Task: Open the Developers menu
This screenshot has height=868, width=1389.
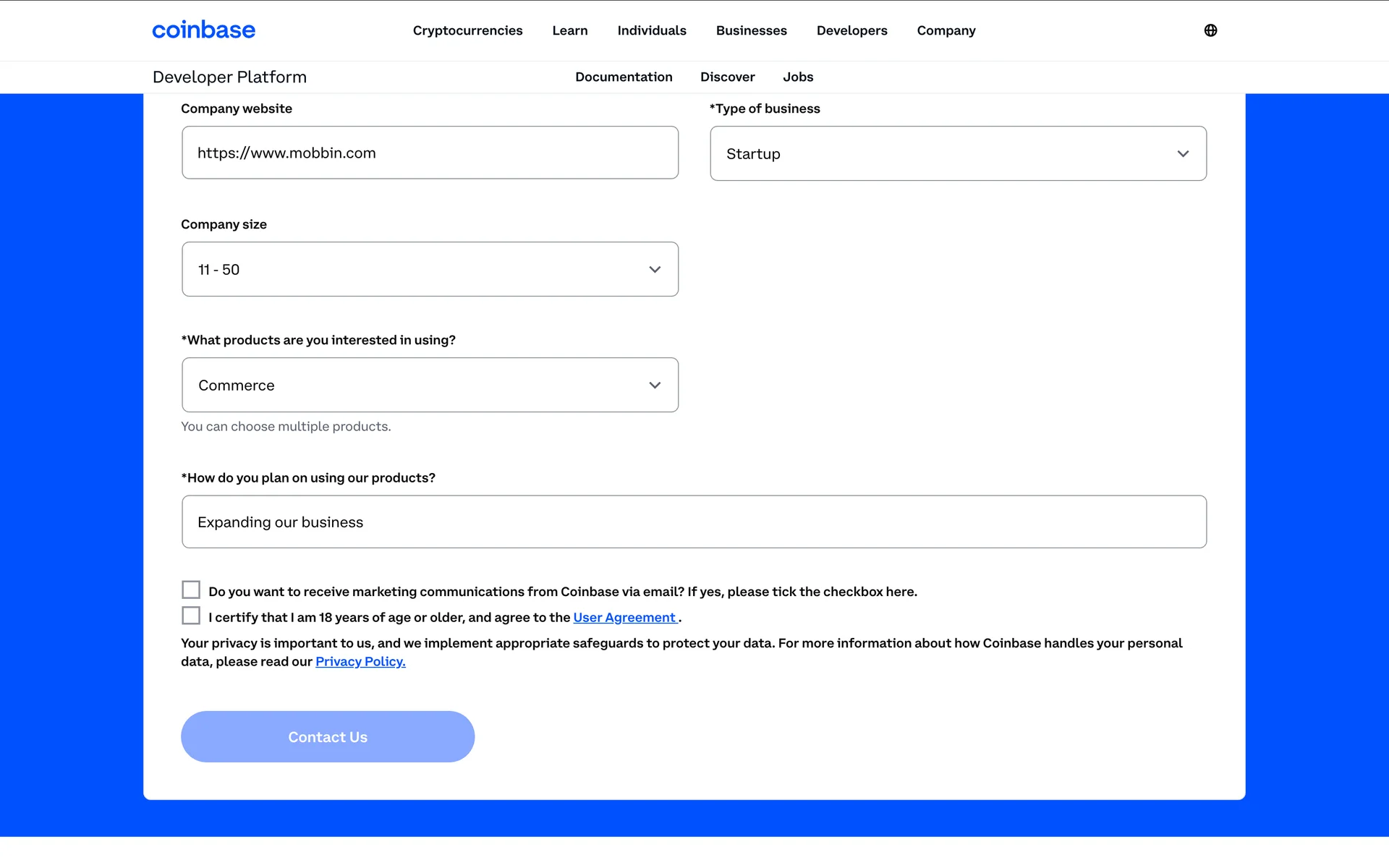Action: pyautogui.click(x=851, y=30)
